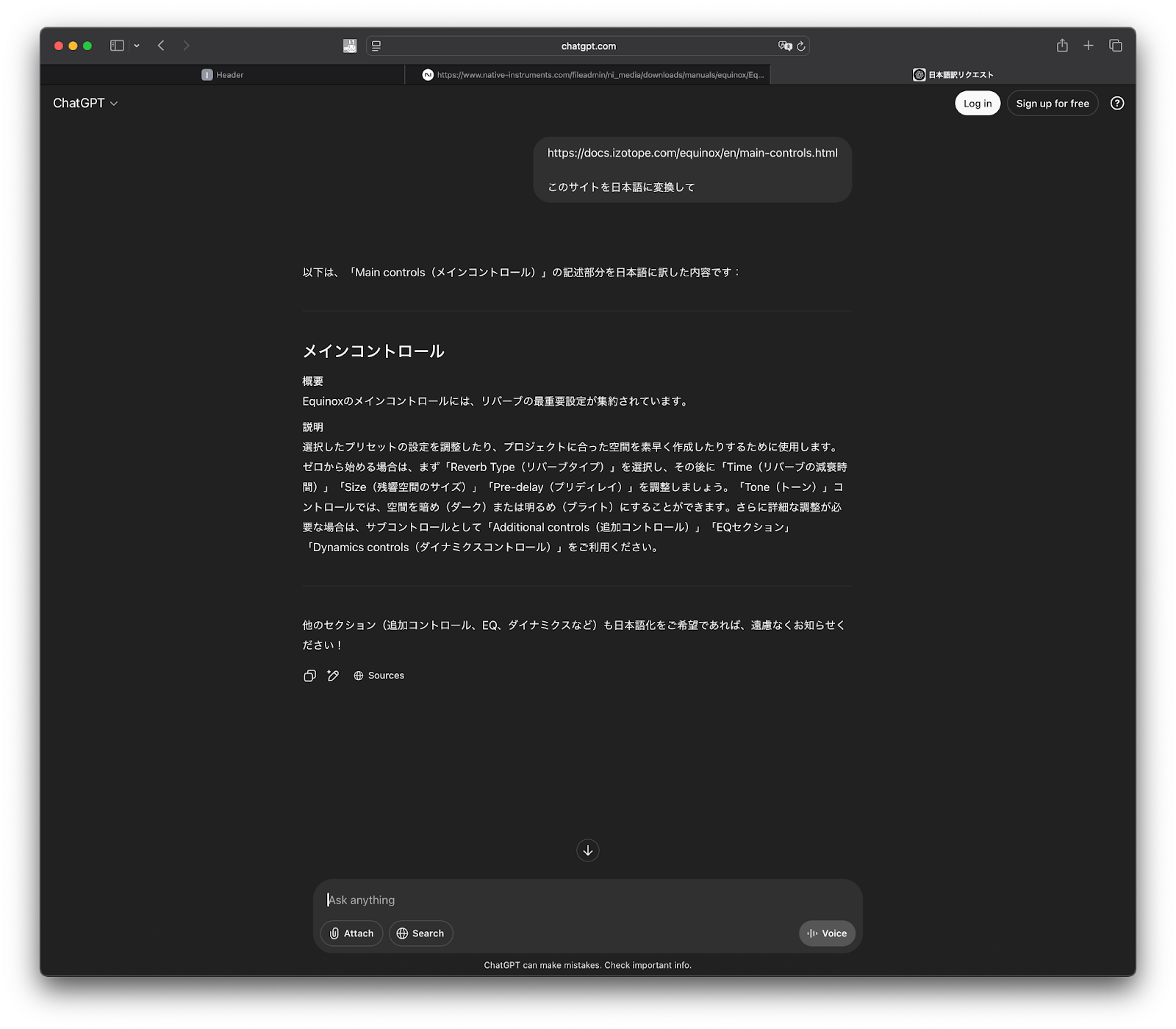Open the sidebar options chevron menu

(137, 46)
